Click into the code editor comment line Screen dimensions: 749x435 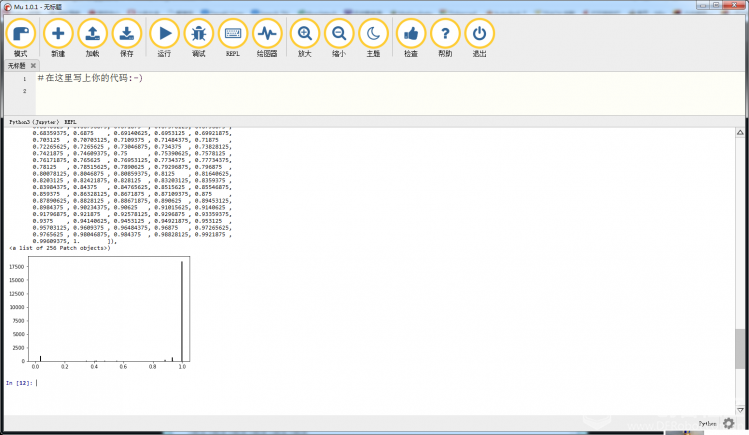[x=90, y=78]
